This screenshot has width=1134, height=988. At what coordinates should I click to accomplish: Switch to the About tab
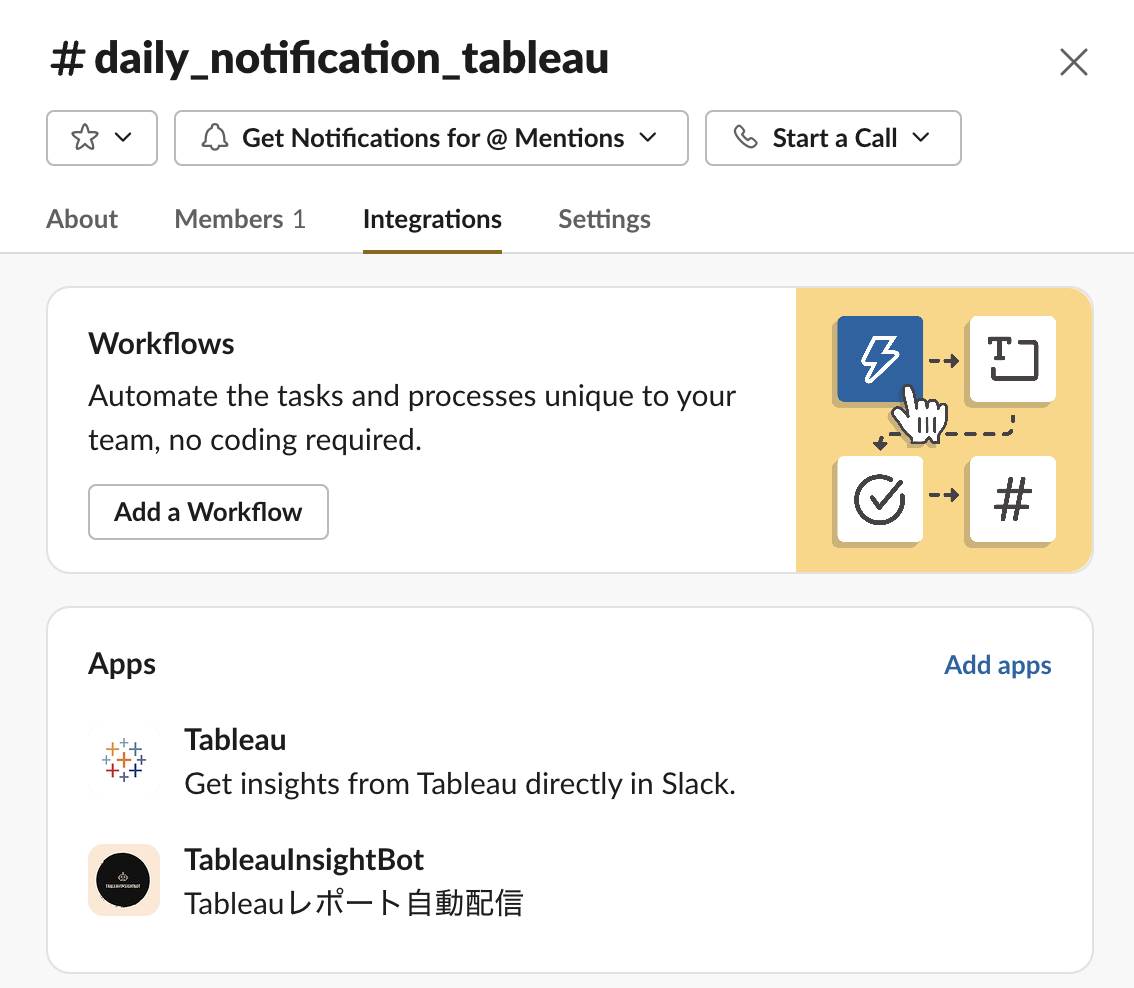[x=82, y=219]
